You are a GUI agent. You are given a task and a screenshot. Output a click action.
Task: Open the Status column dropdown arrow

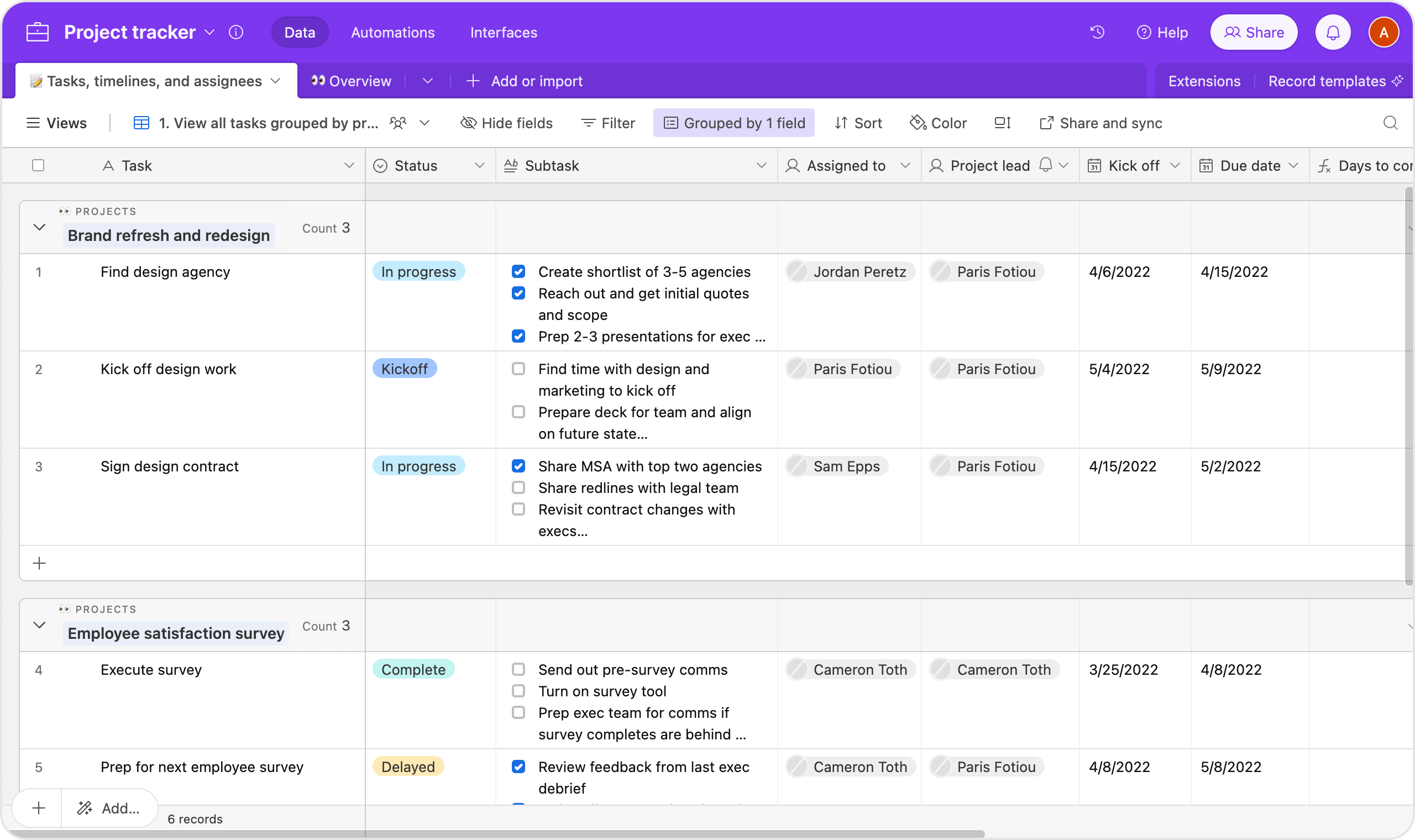tap(479, 165)
